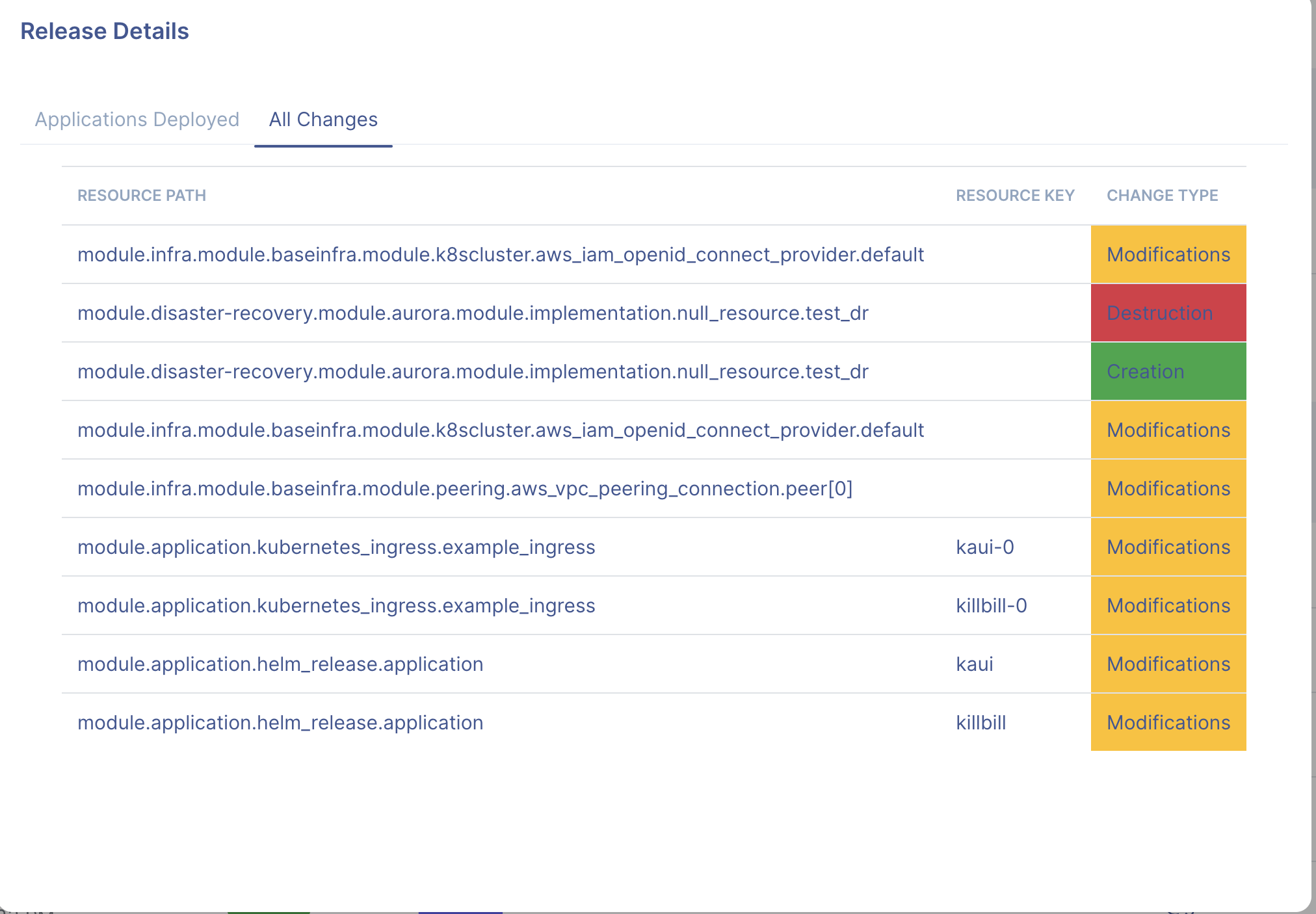Click the kubernetes_ingress.example_ingress path for the kaui-0 row
The width and height of the screenshot is (1316, 914).
click(x=336, y=547)
